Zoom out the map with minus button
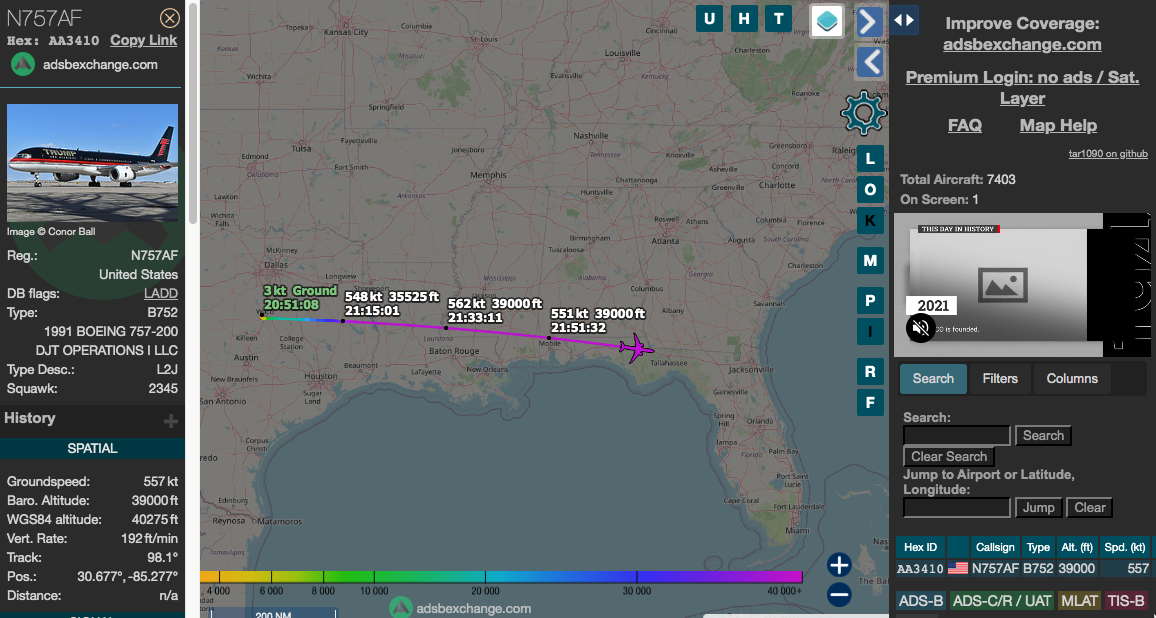The image size is (1156, 618). tap(839, 594)
